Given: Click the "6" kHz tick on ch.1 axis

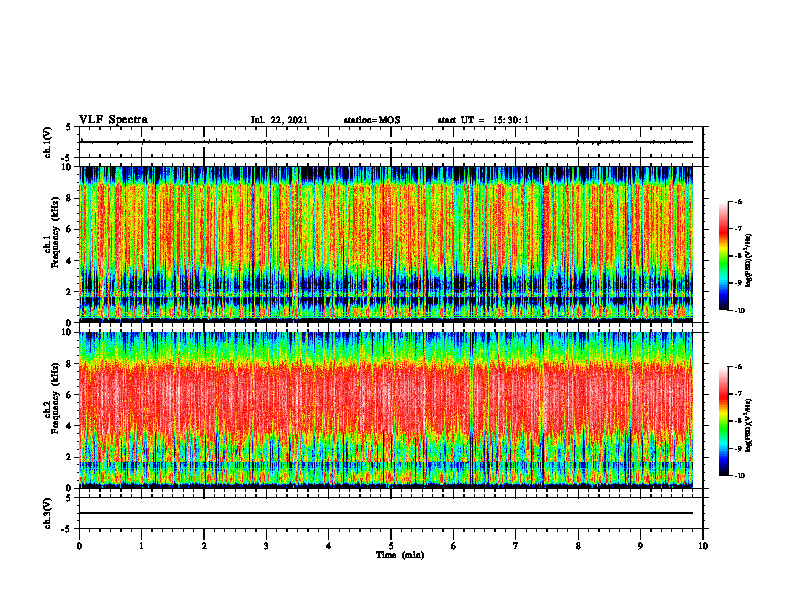Looking at the screenshot, I should (70, 230).
